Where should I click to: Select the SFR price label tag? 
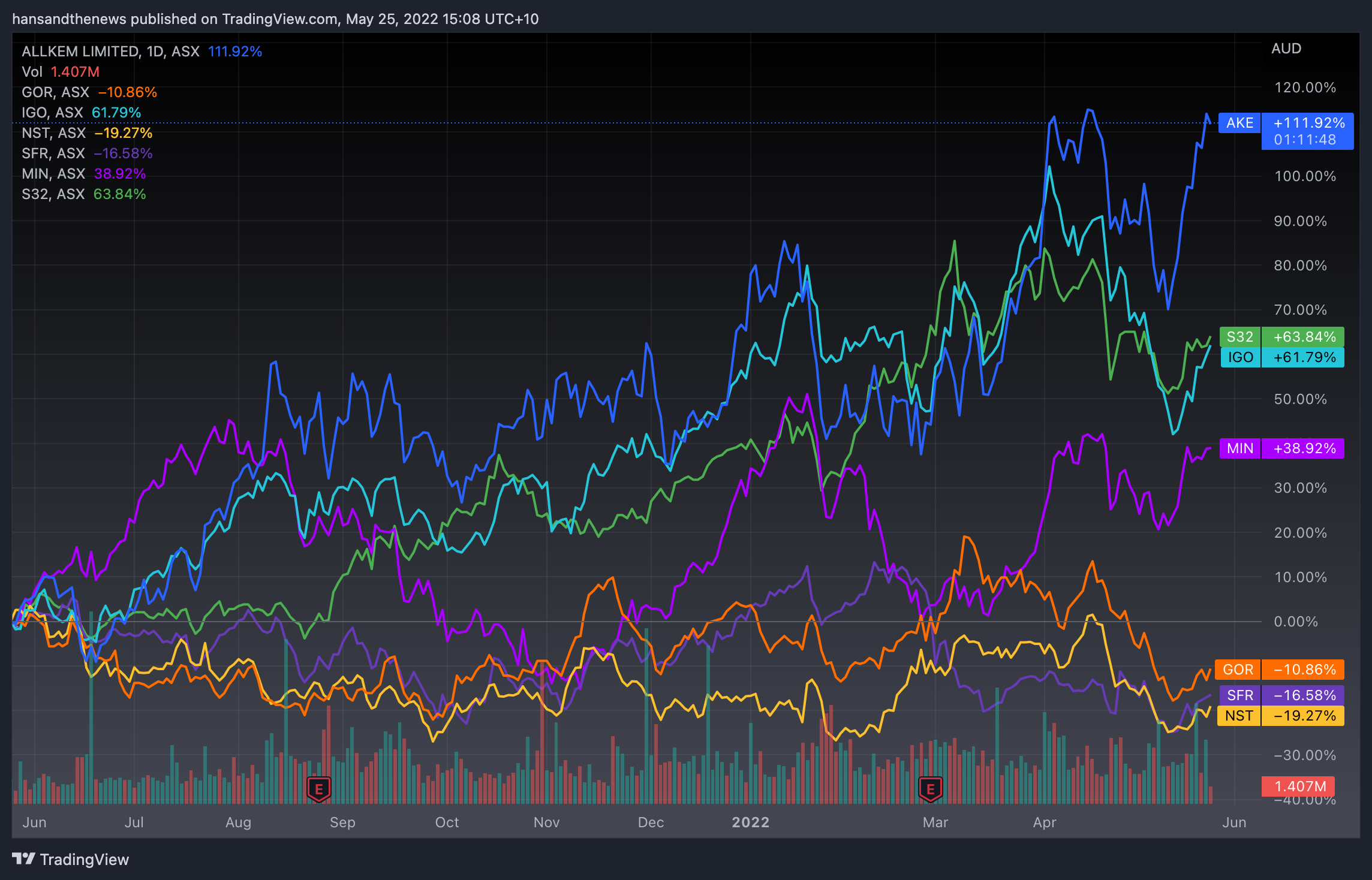tap(1239, 695)
